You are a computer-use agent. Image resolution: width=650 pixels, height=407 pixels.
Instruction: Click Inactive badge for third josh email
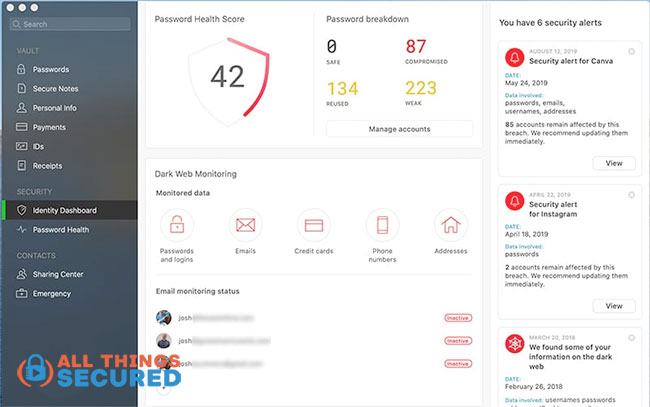458,363
